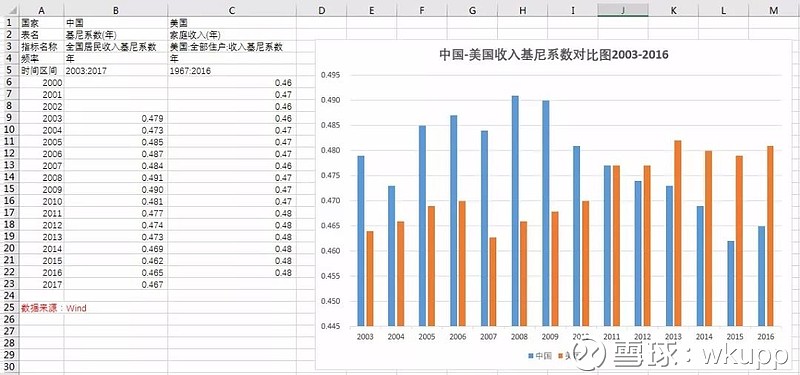Click year cell 2017 in column A
The height and width of the screenshot is (375, 800).
[x=41, y=284]
